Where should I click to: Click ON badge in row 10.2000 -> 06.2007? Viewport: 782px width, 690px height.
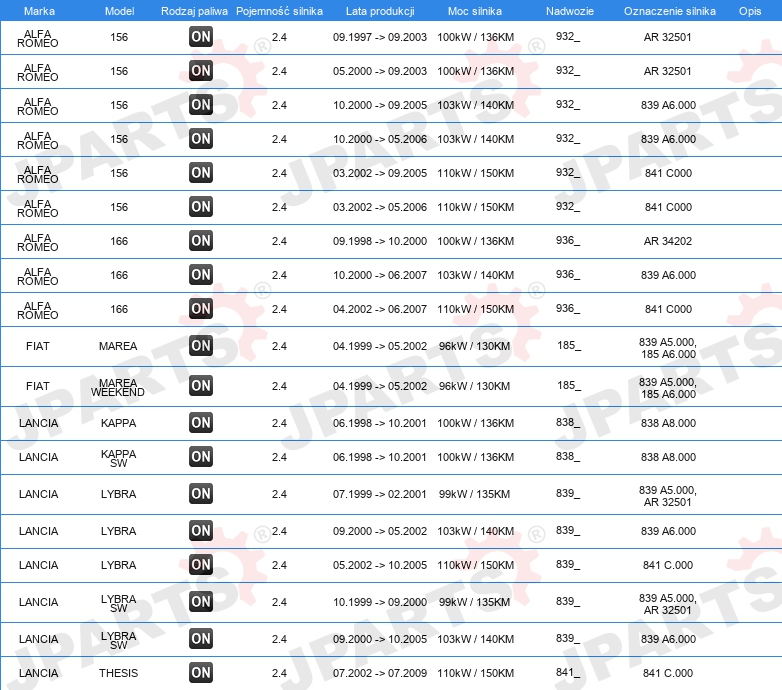tap(201, 274)
